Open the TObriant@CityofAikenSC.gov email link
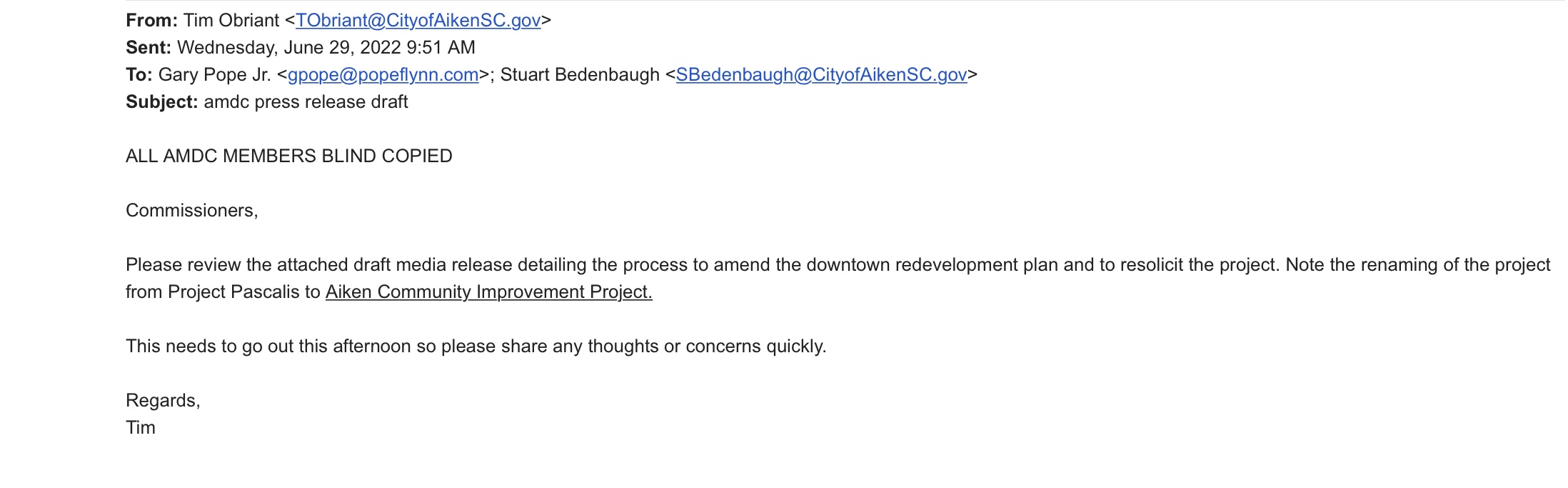This screenshot has width=1568, height=488. point(418,21)
